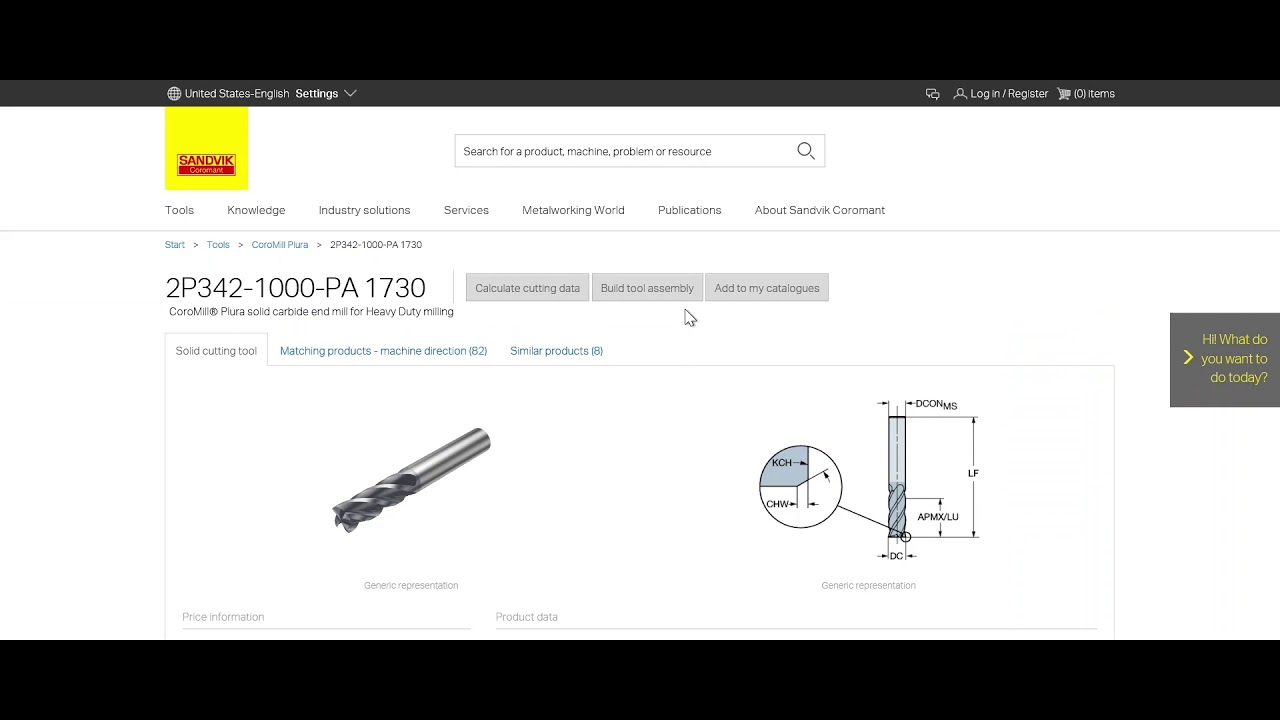
Task: Click the product title 2P342-1000-PA 1730
Action: [295, 288]
